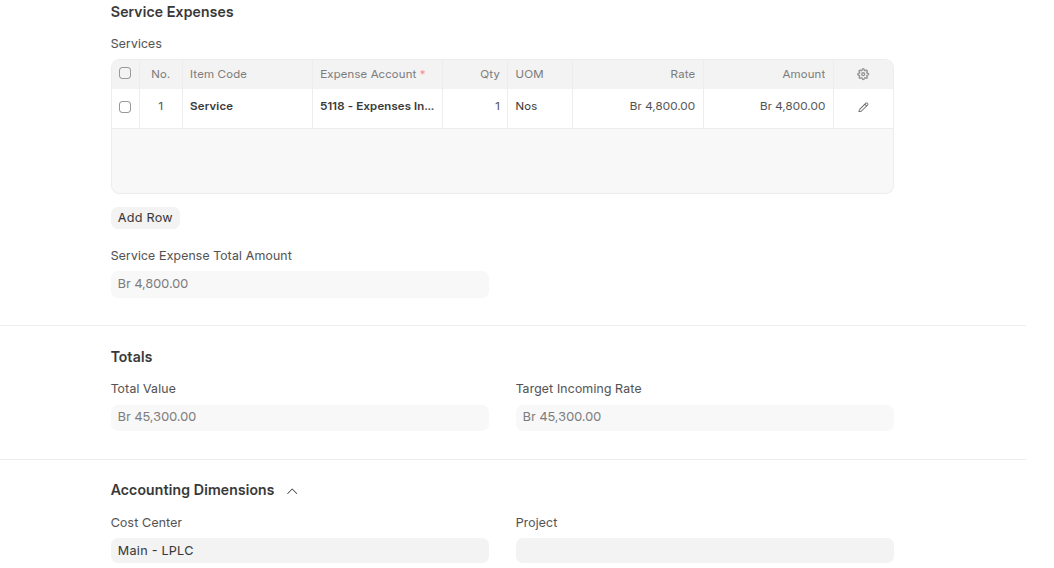Image resolution: width=1054 pixels, height=568 pixels.
Task: Edit the Rate cell Br 4,800.00
Action: coord(638,106)
